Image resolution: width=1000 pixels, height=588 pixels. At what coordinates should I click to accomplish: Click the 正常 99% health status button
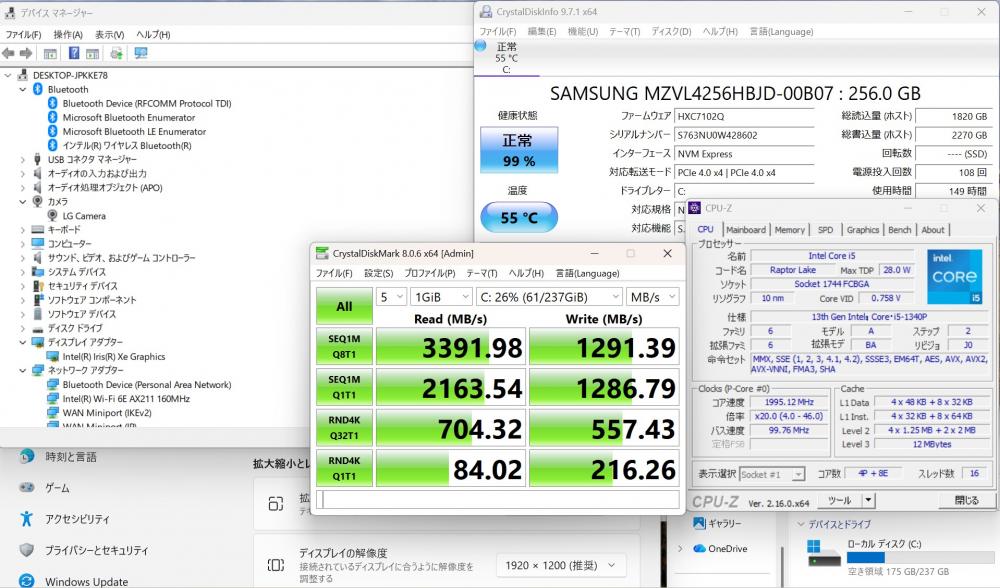click(518, 151)
